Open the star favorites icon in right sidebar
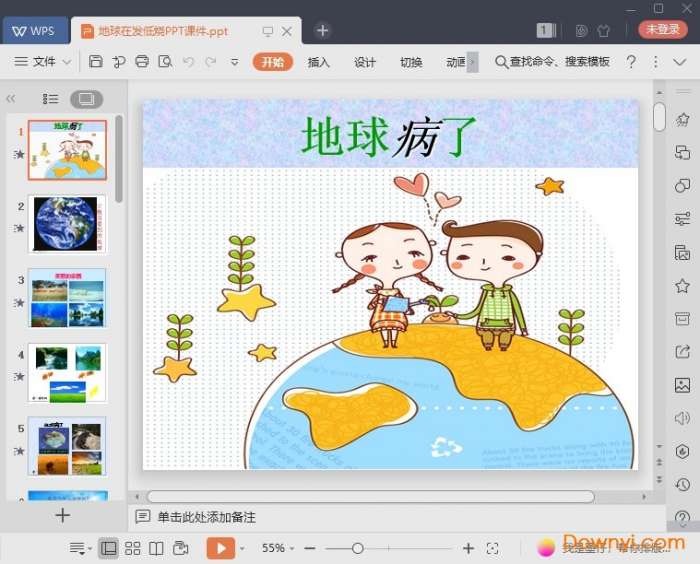 682,286
